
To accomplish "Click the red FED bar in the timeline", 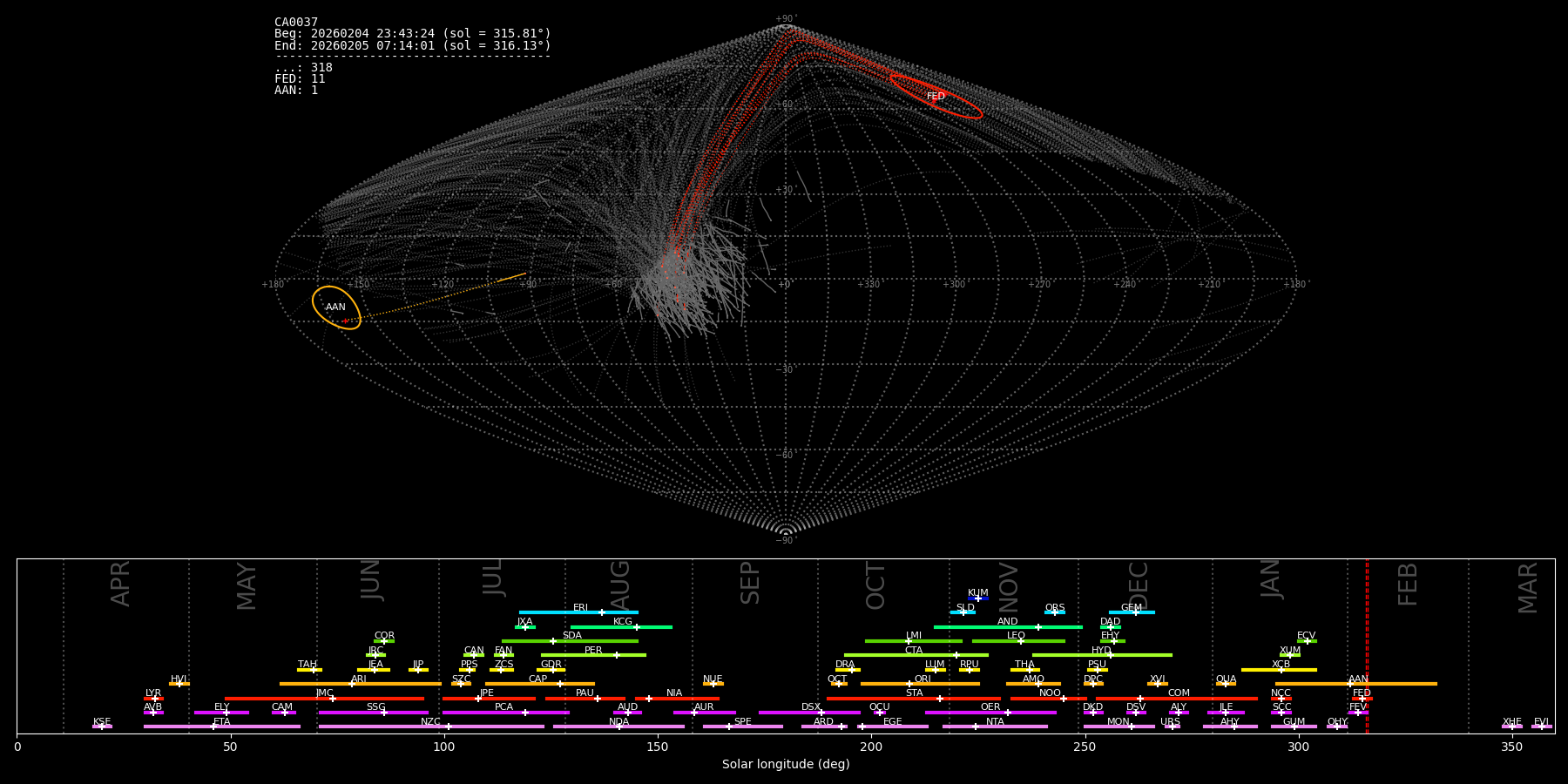I will 1362,699.
